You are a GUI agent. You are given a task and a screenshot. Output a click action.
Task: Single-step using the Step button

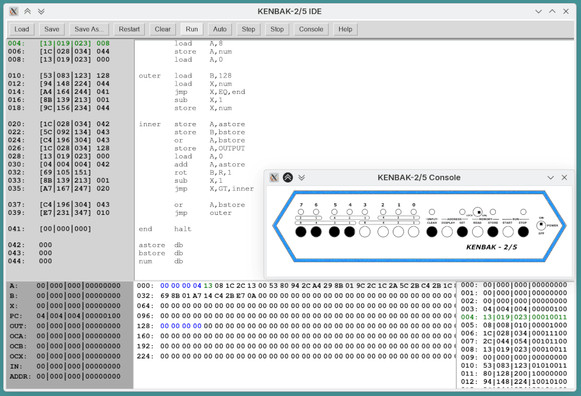[x=248, y=29]
